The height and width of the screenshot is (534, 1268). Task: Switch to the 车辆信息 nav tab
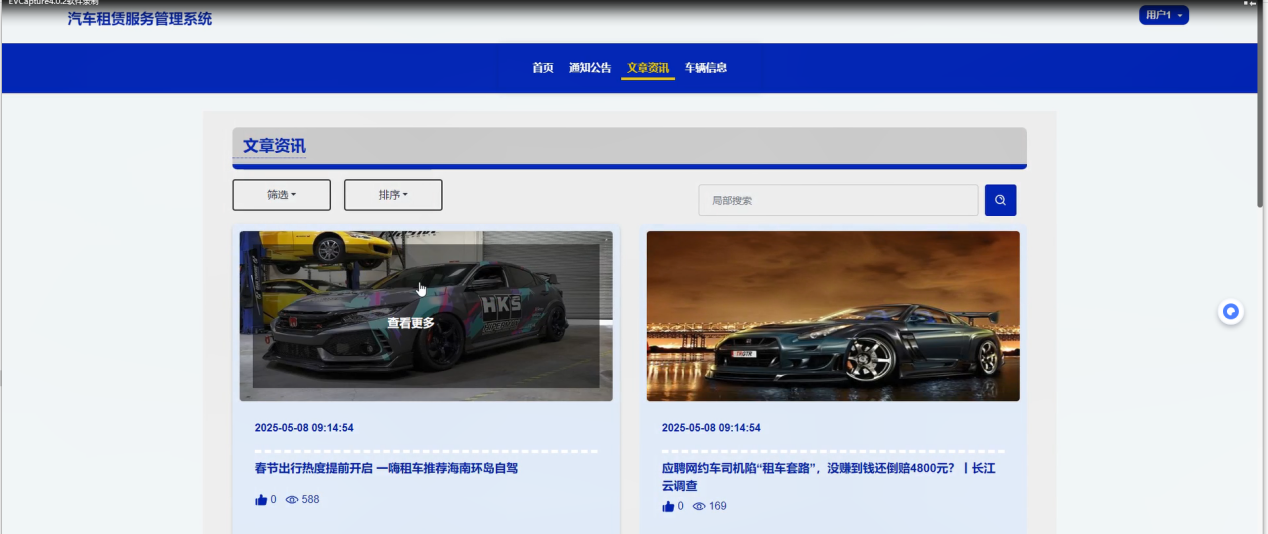706,68
